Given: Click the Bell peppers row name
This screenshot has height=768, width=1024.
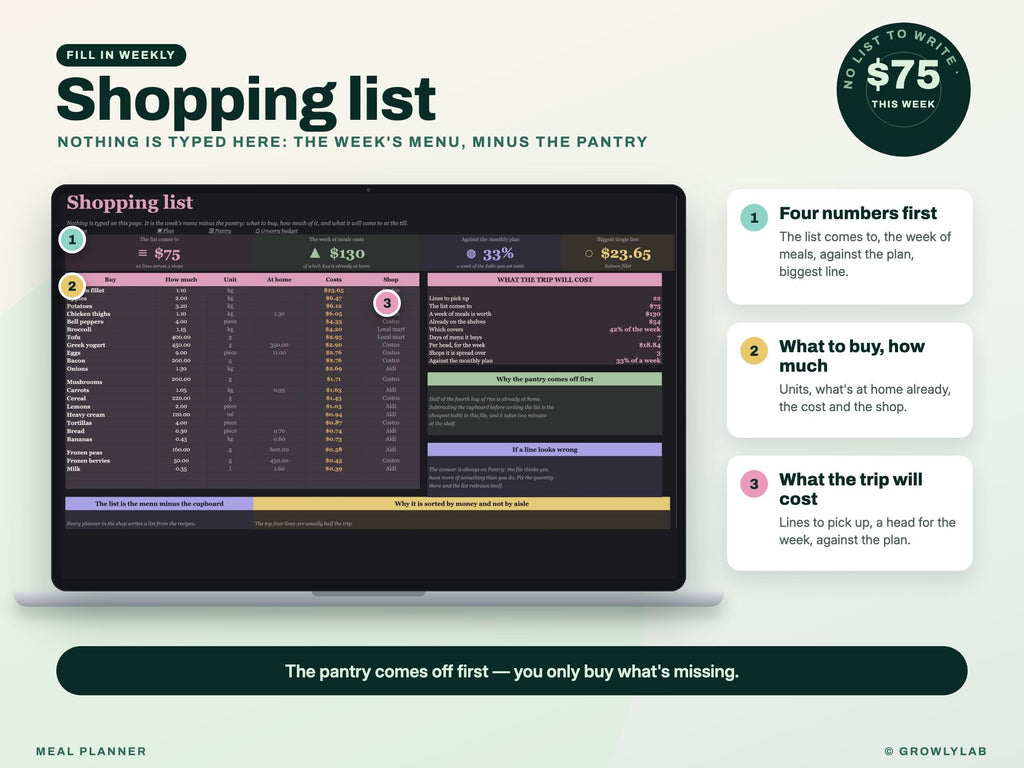Looking at the screenshot, I should click(x=85, y=321).
